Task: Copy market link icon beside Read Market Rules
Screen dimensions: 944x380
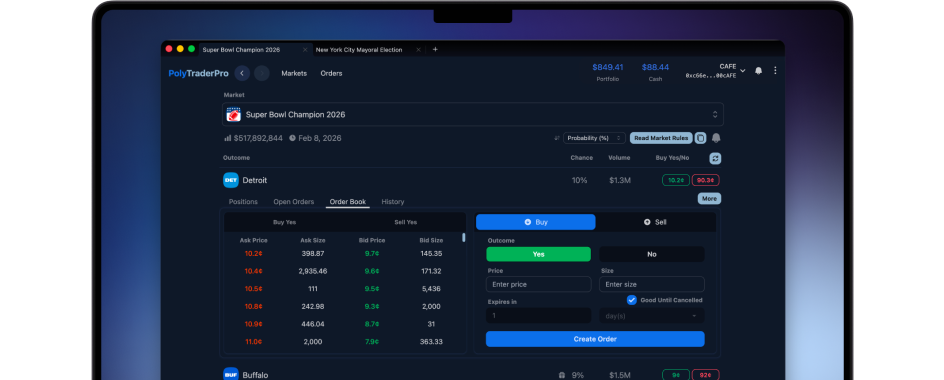Action: coord(700,138)
